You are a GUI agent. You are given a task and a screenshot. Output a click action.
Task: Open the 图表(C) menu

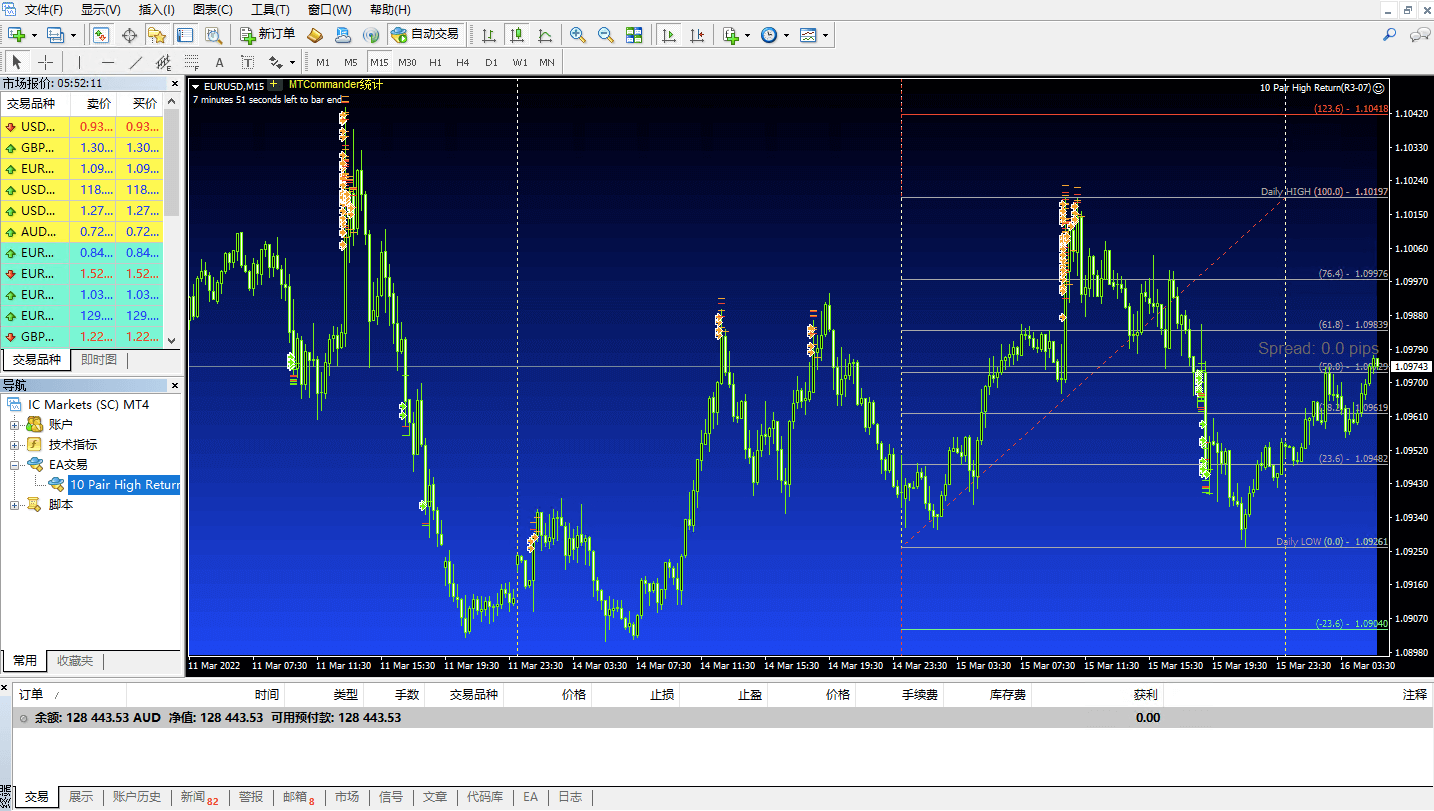(212, 10)
